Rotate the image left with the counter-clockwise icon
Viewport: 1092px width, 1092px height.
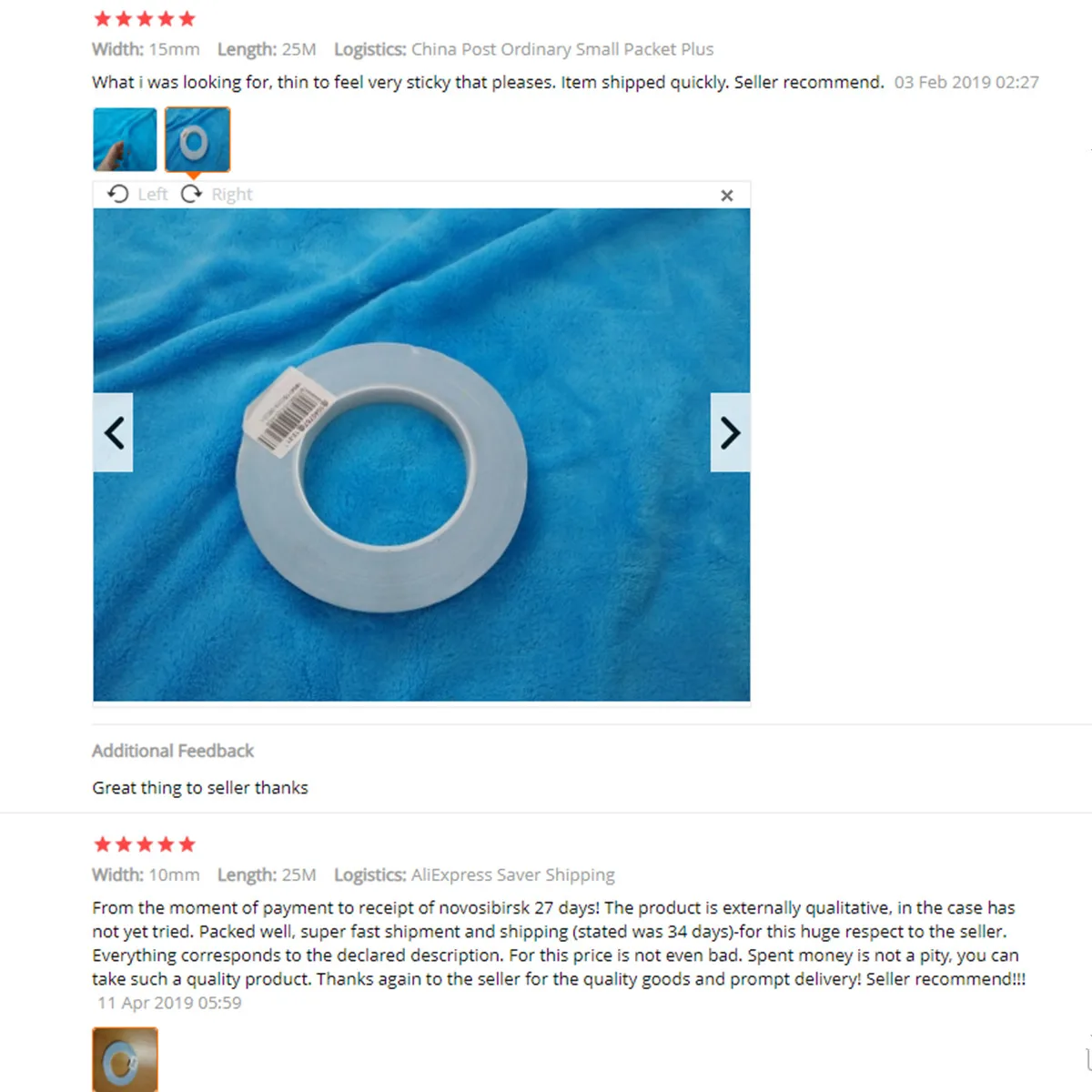(x=118, y=194)
